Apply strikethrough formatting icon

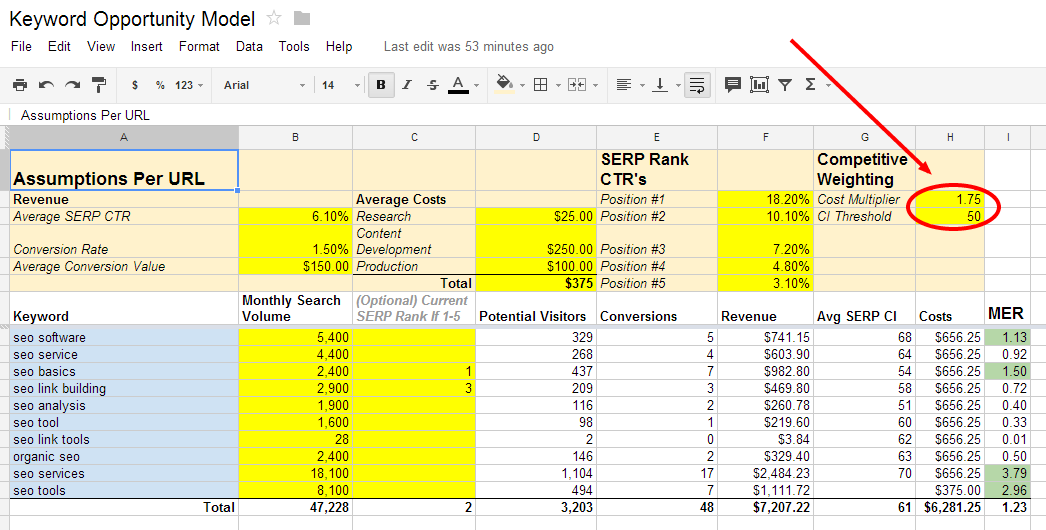pyautogui.click(x=433, y=85)
